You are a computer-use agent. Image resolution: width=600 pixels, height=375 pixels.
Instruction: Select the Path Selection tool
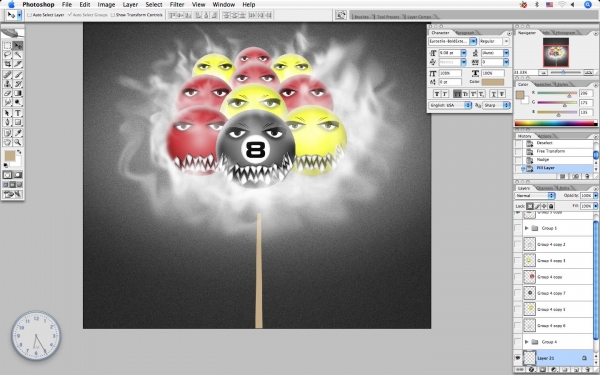coord(8,113)
